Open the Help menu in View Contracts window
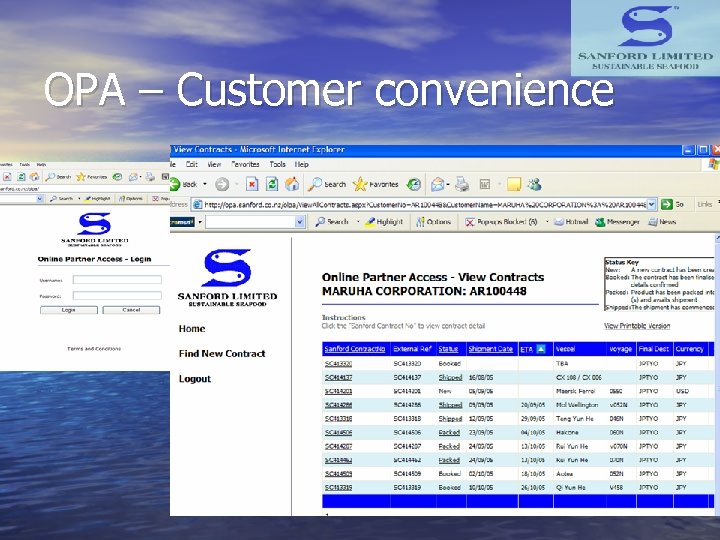720x540 pixels. [301, 164]
